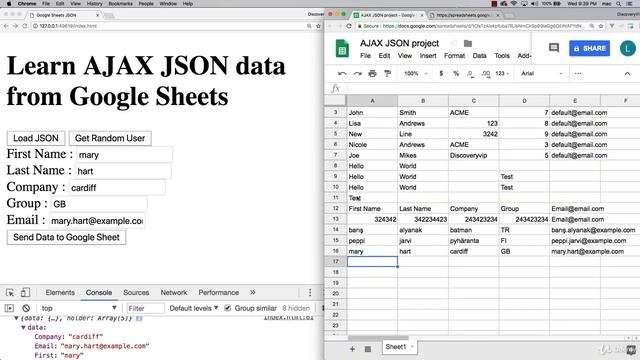The height and width of the screenshot is (360, 640).
Task: Bookmark the Sheets page star icon
Action: click(x=601, y=26)
